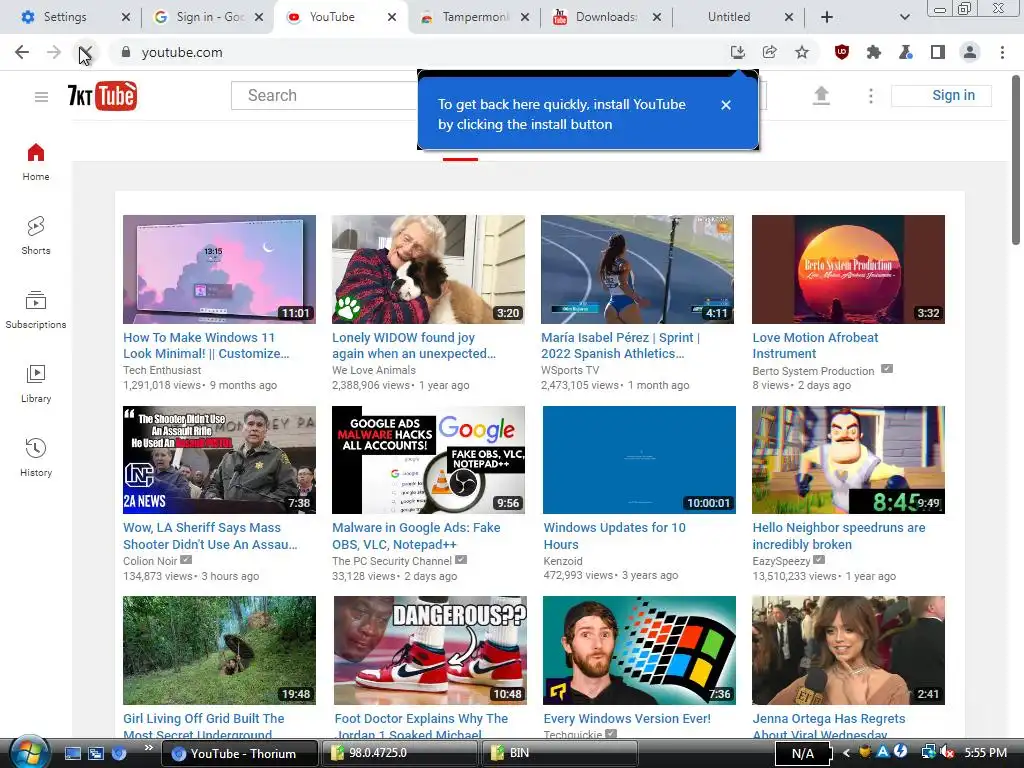Open the browser profile avatar
The image size is (1024, 768).
click(x=970, y=52)
